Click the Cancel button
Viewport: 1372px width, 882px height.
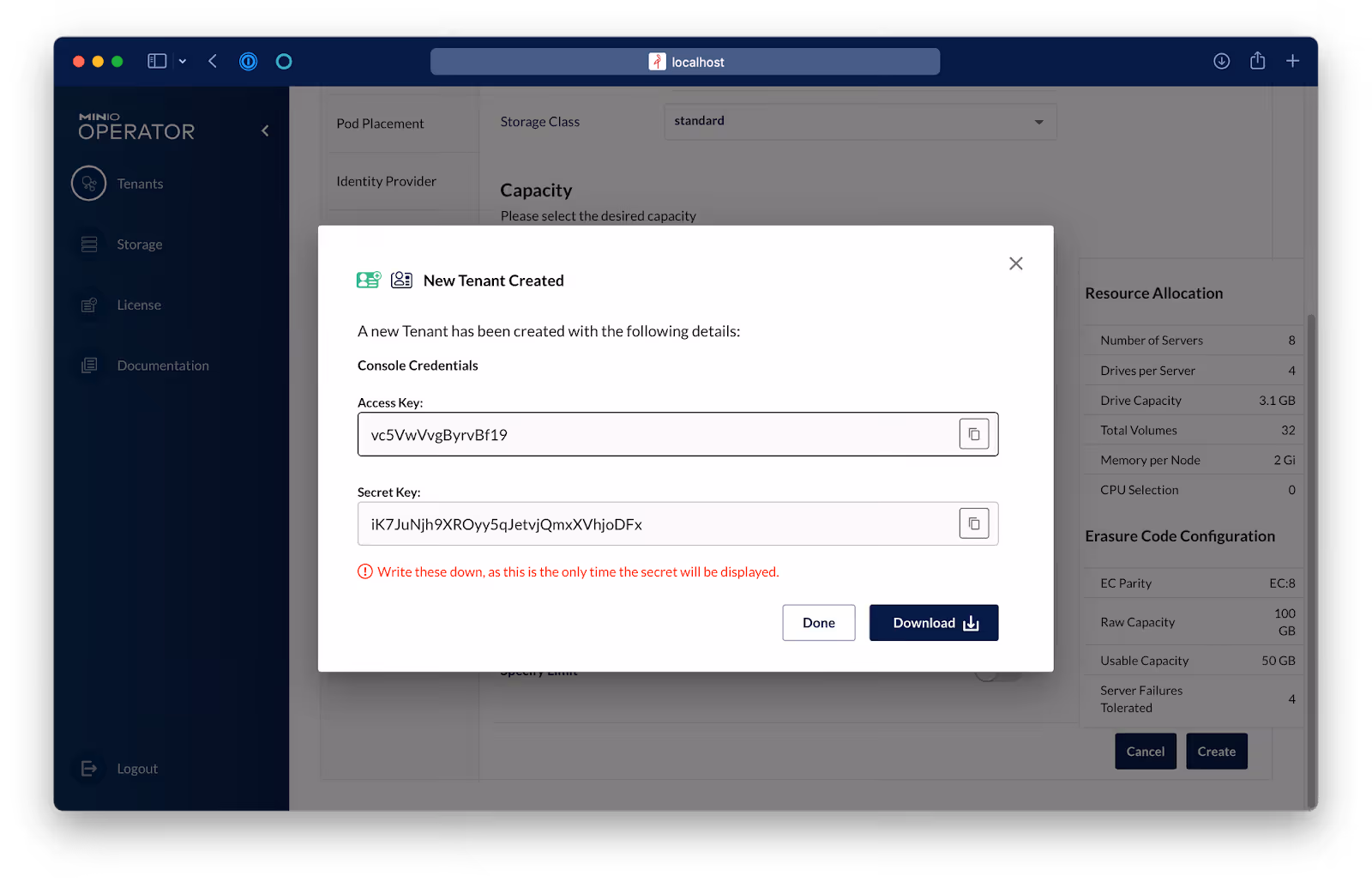[1145, 752]
